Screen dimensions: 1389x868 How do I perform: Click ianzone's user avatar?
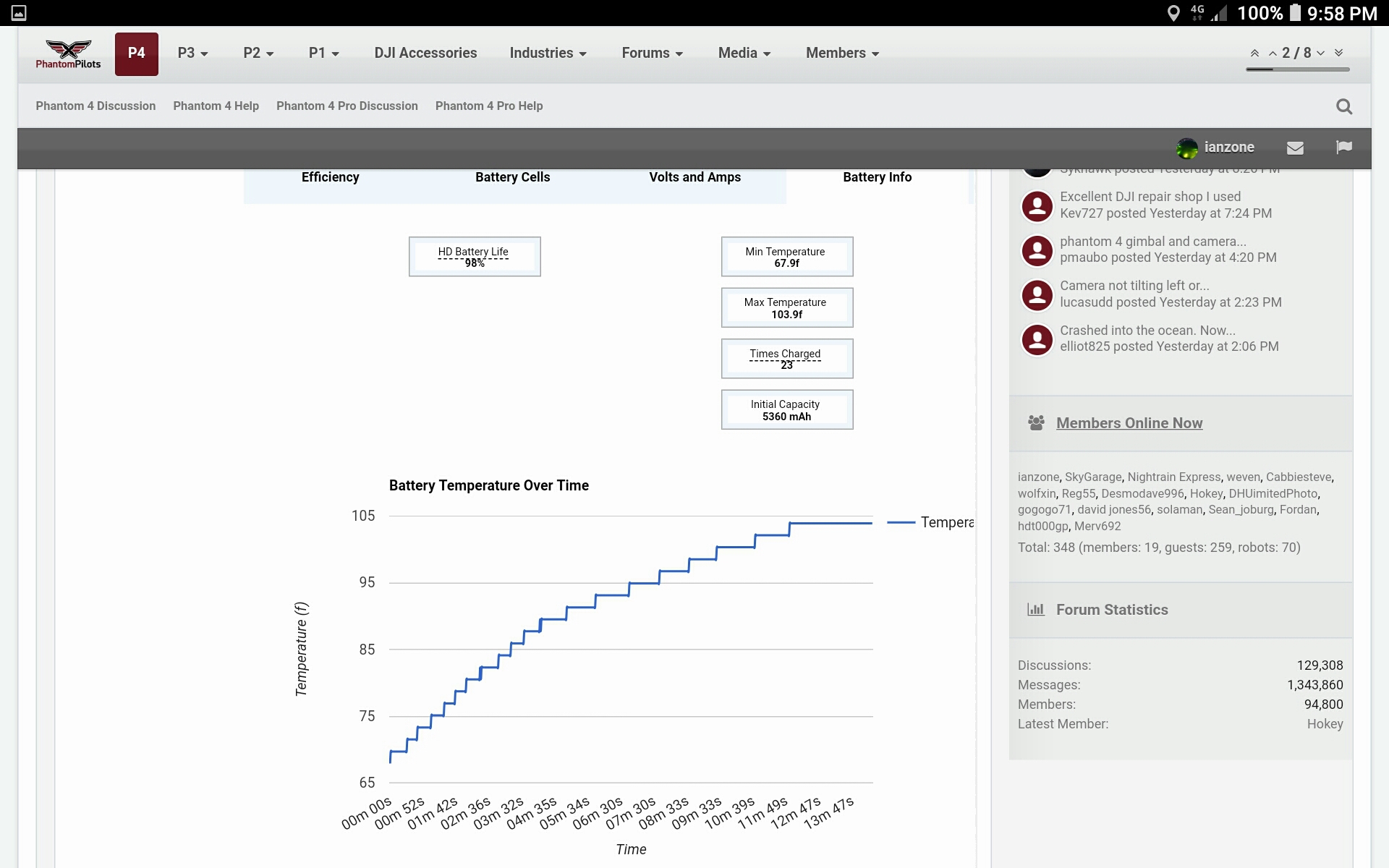(1187, 148)
